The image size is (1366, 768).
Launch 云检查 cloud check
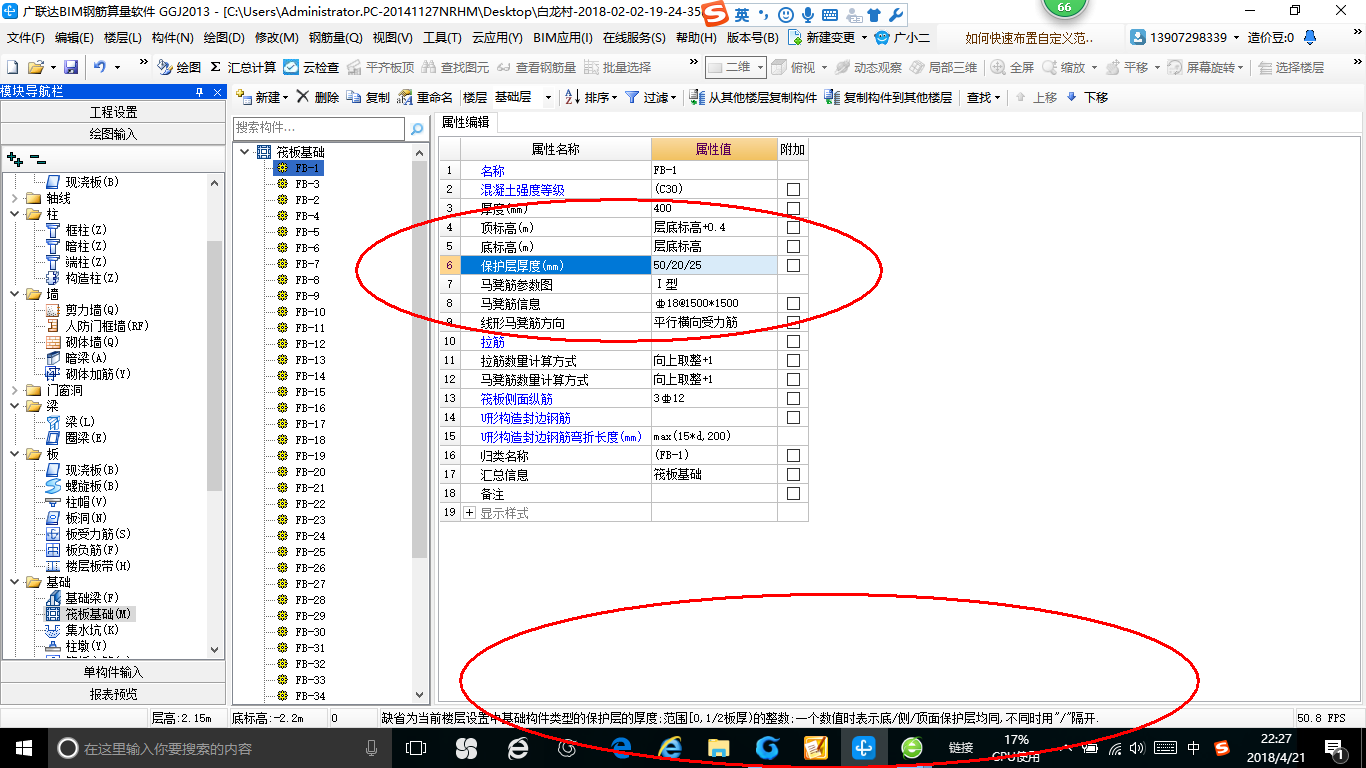pyautogui.click(x=311, y=67)
